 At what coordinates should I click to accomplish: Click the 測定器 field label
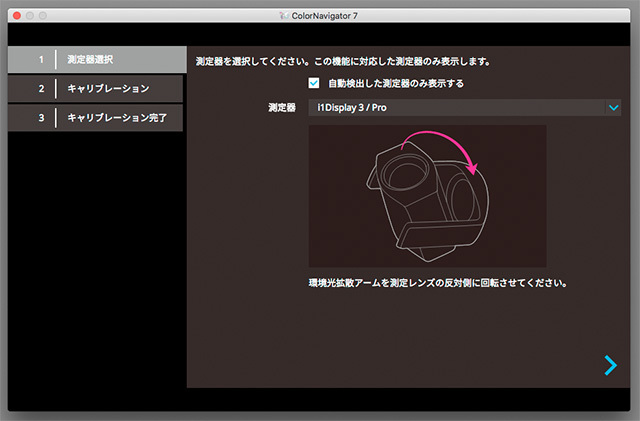click(x=282, y=108)
